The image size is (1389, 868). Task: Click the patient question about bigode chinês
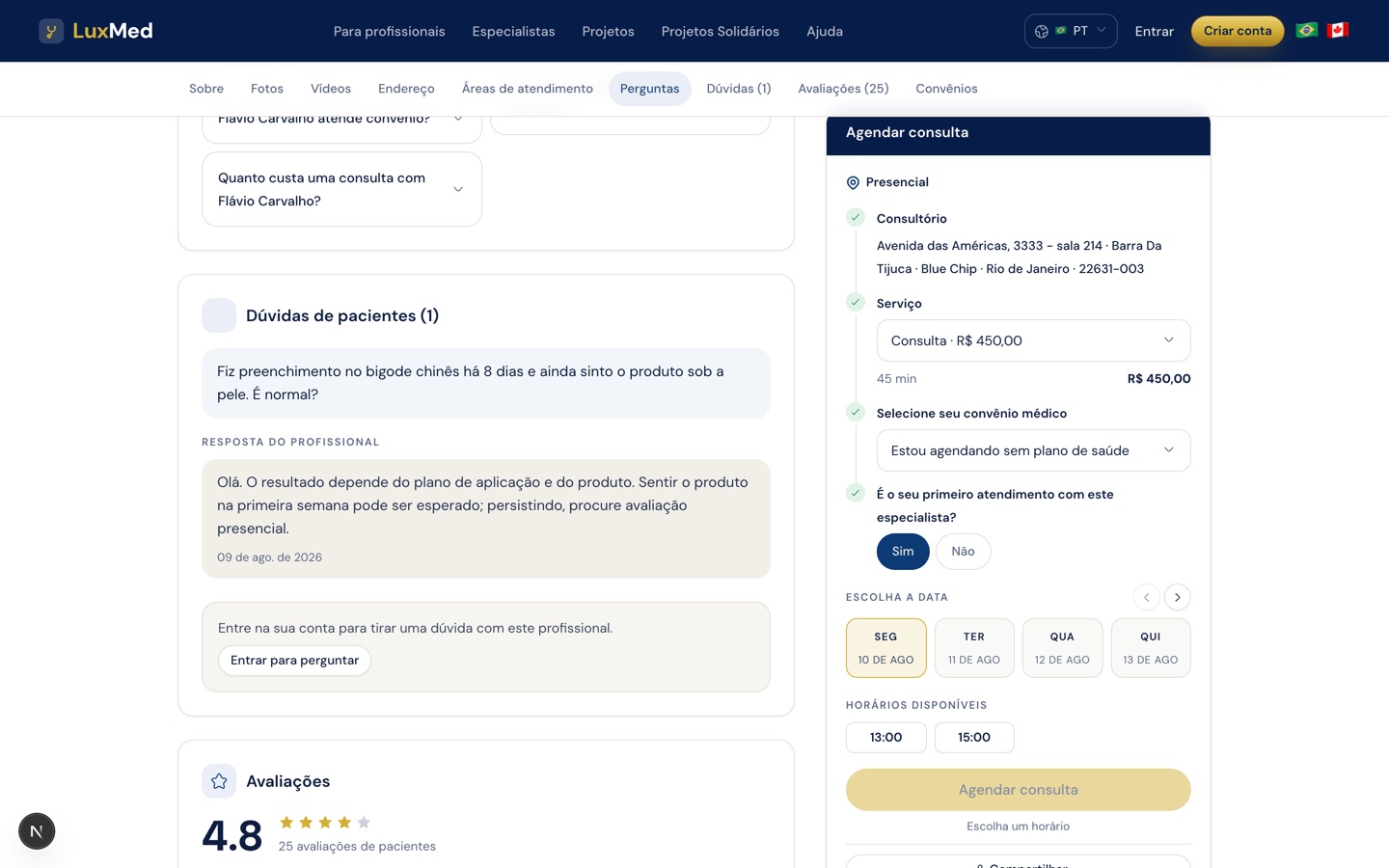(486, 383)
